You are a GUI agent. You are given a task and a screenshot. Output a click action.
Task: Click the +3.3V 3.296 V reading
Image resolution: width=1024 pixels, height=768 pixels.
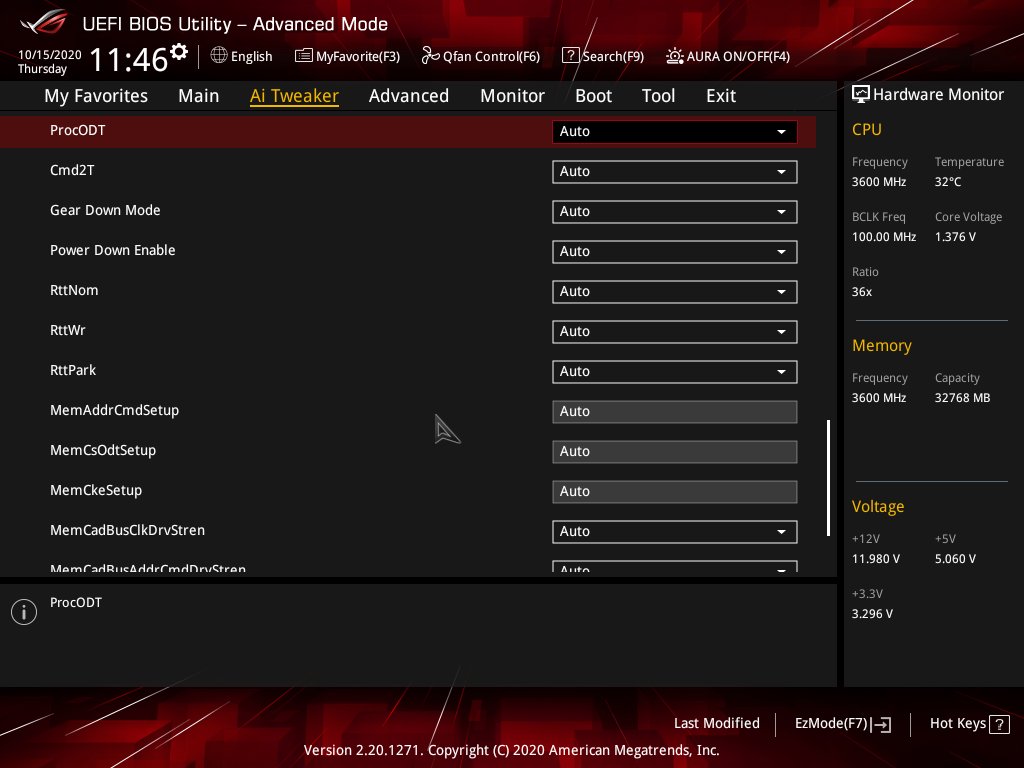click(872, 614)
